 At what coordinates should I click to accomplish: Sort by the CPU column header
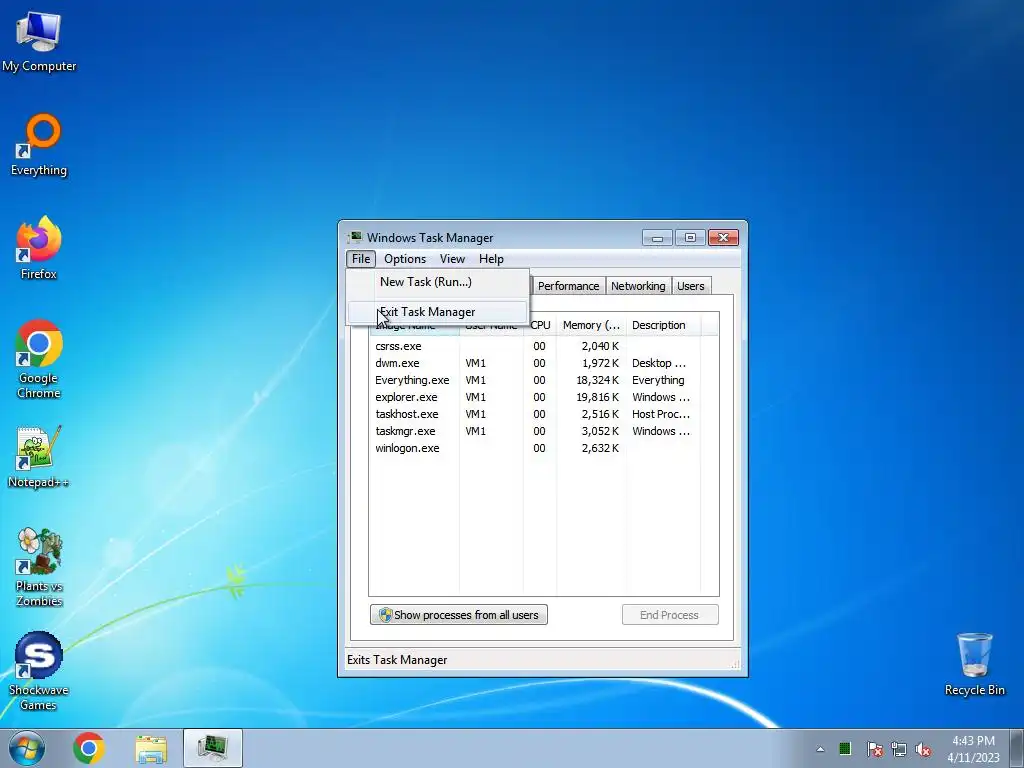540,325
